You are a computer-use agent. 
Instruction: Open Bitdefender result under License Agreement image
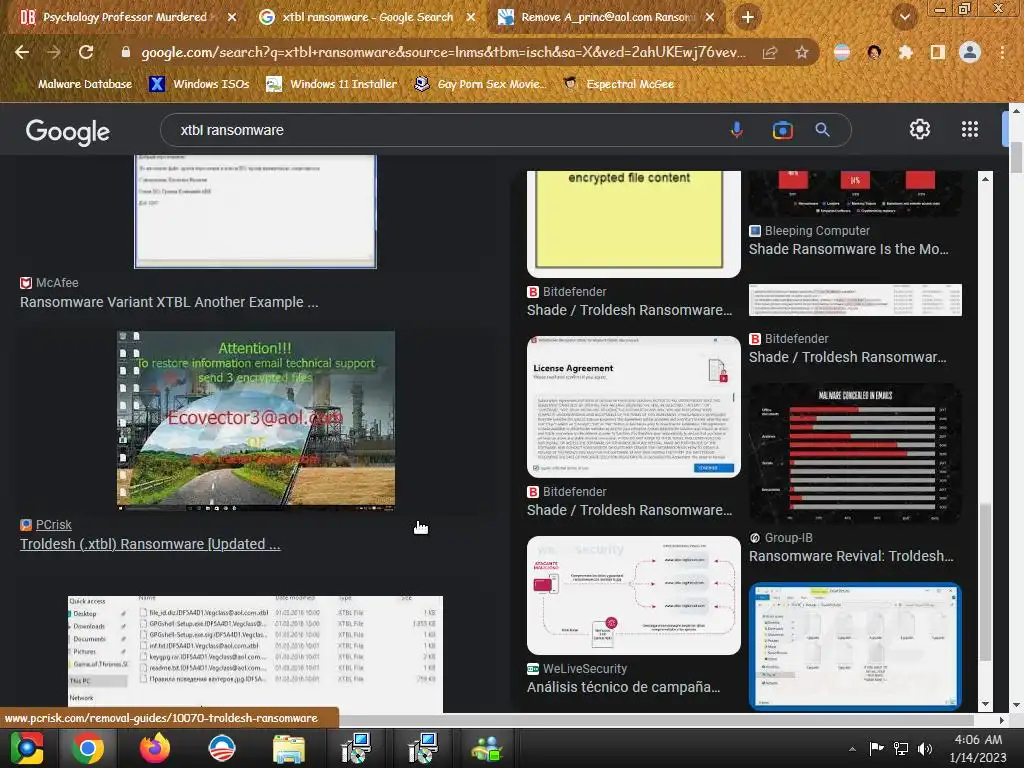coord(630,510)
